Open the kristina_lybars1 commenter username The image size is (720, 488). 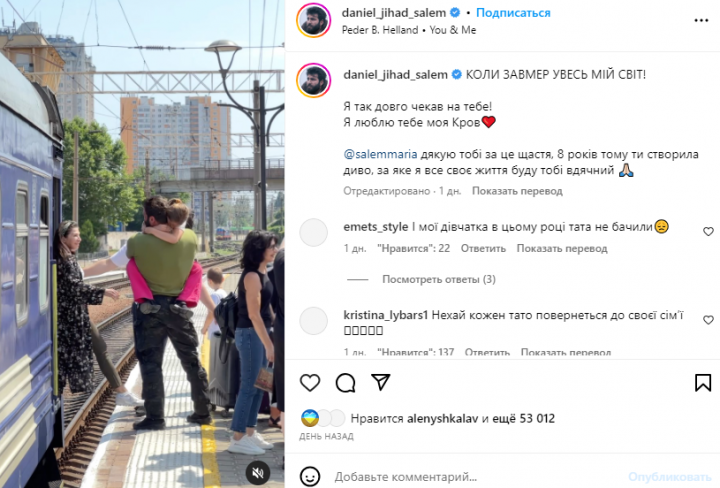[x=386, y=315]
